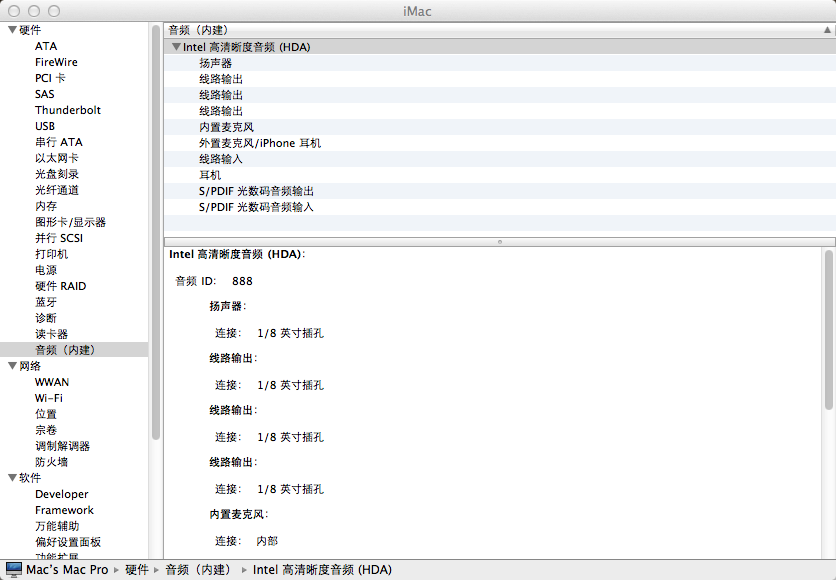Viewport: 836px width, 580px height.
Task: Click the split divider handle between the panes
Action: pos(499,241)
